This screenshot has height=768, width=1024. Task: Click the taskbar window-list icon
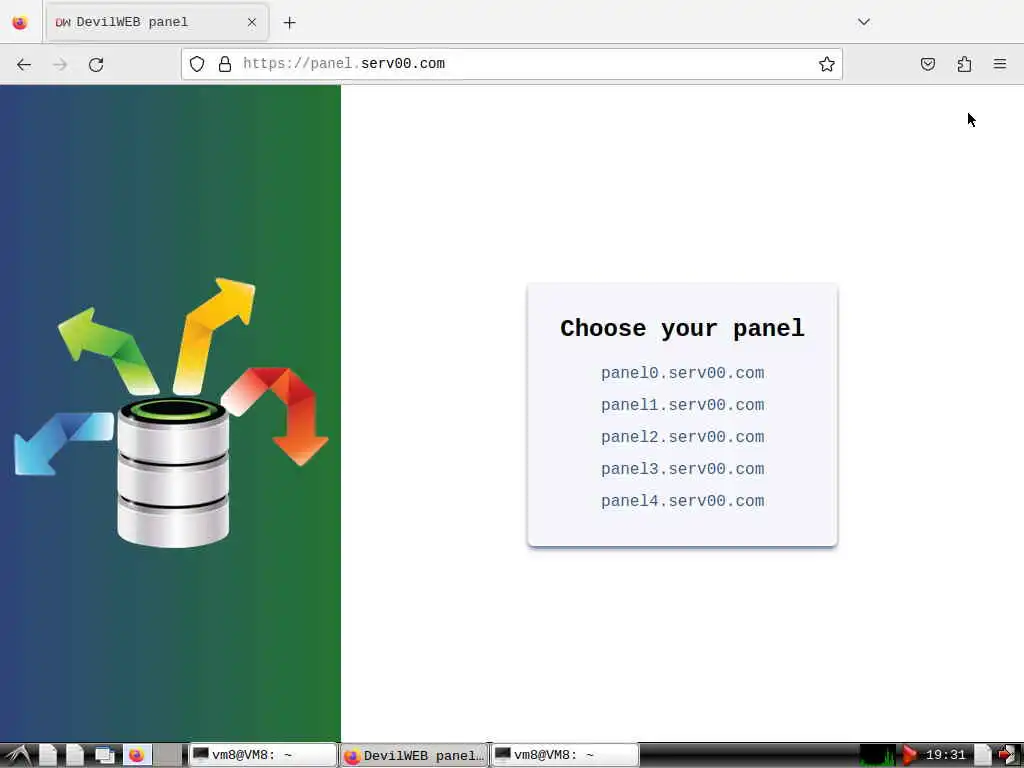[104, 756]
